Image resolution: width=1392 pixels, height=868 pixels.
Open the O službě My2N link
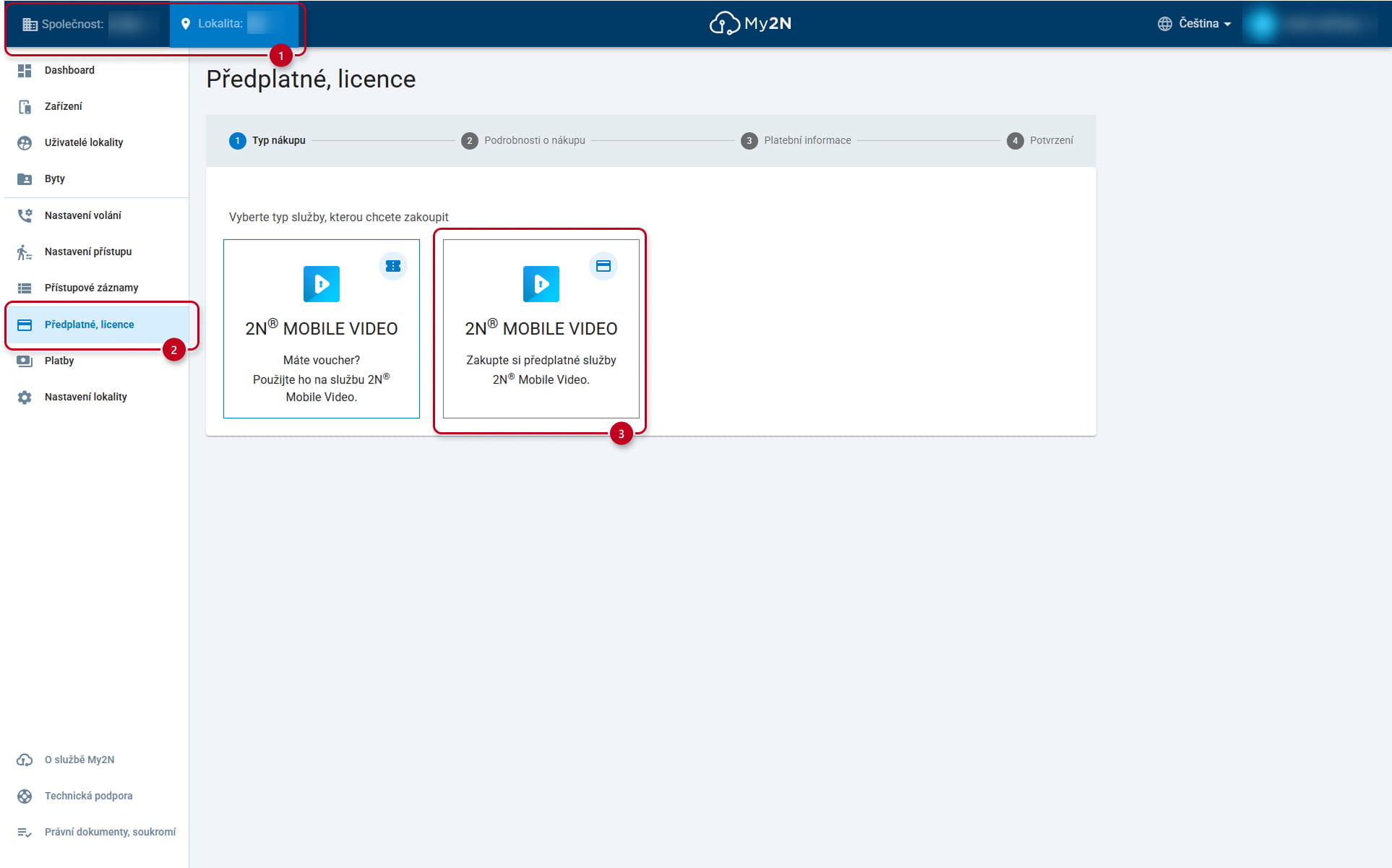[97, 760]
